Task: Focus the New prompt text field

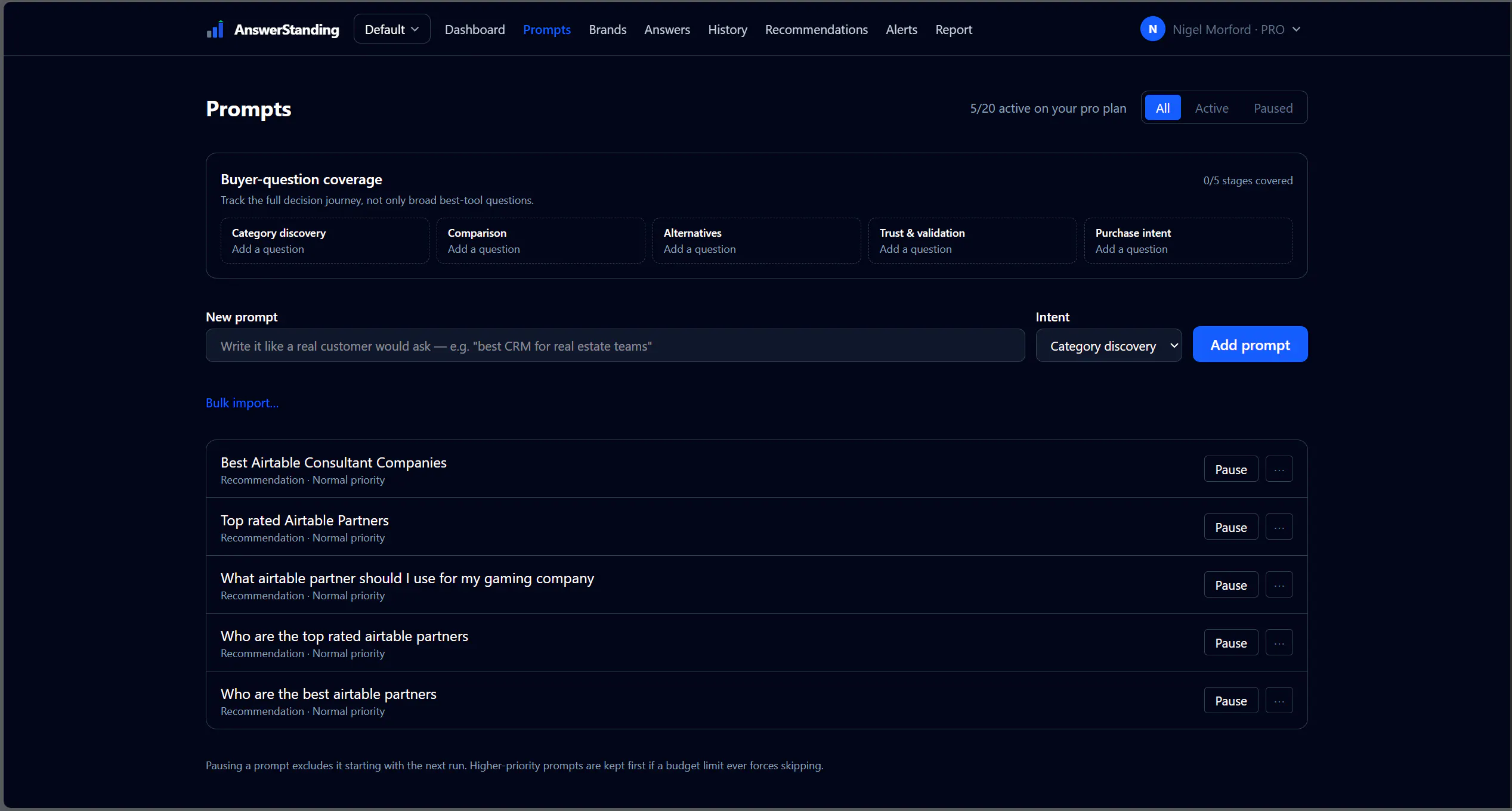Action: coord(616,346)
